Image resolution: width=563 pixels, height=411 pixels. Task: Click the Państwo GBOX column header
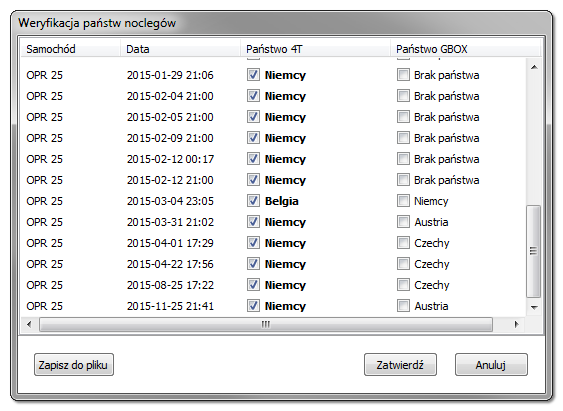[465, 49]
